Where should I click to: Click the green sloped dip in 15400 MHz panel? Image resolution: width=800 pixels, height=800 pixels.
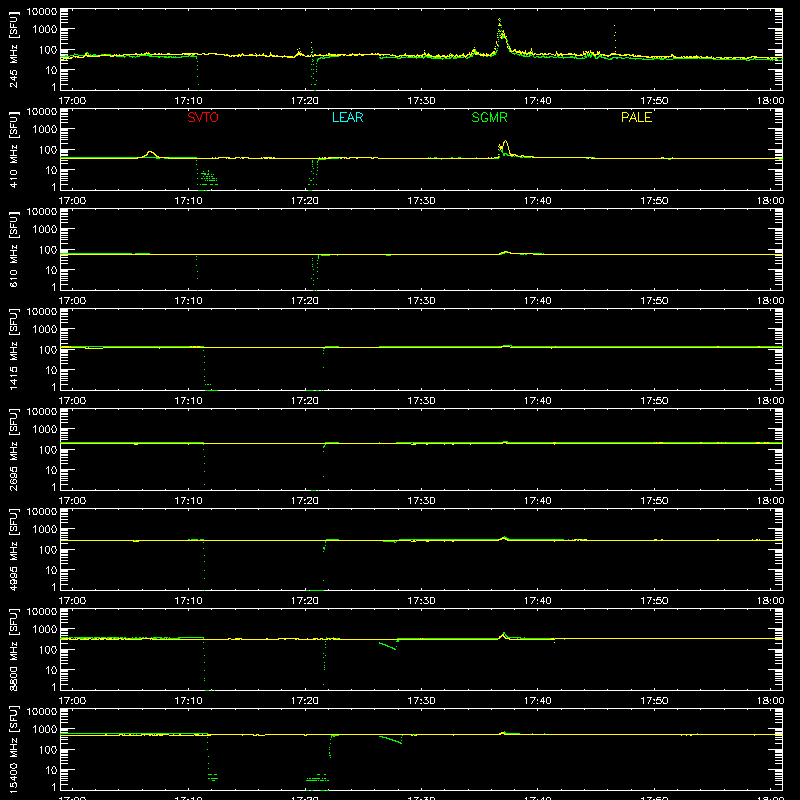390,739
